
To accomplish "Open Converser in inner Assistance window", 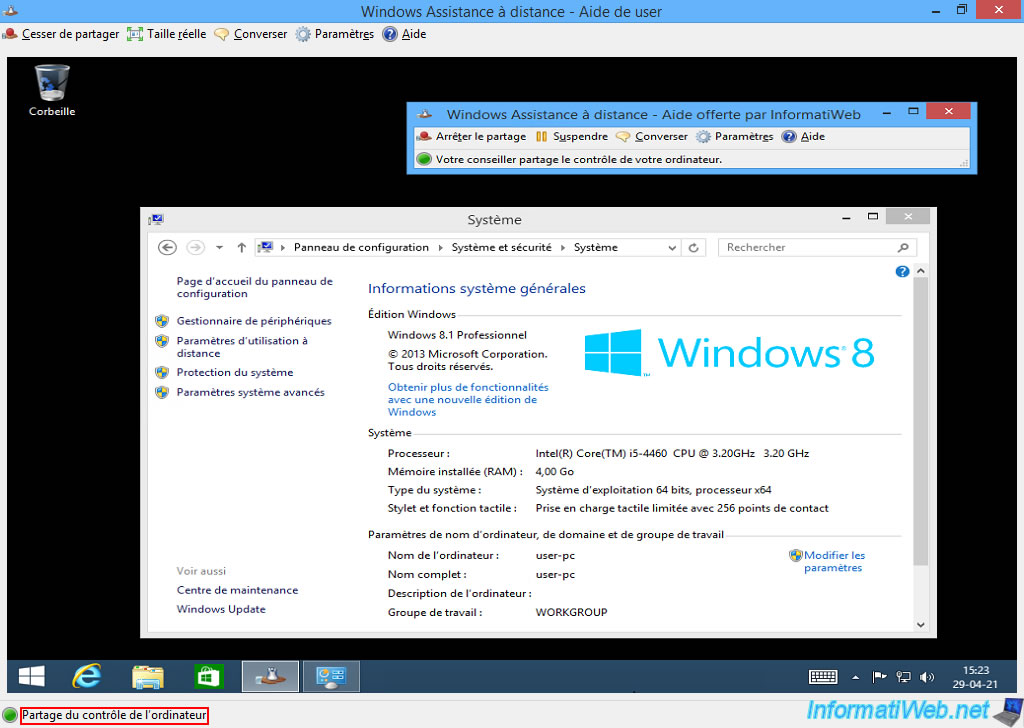I will (652, 136).
